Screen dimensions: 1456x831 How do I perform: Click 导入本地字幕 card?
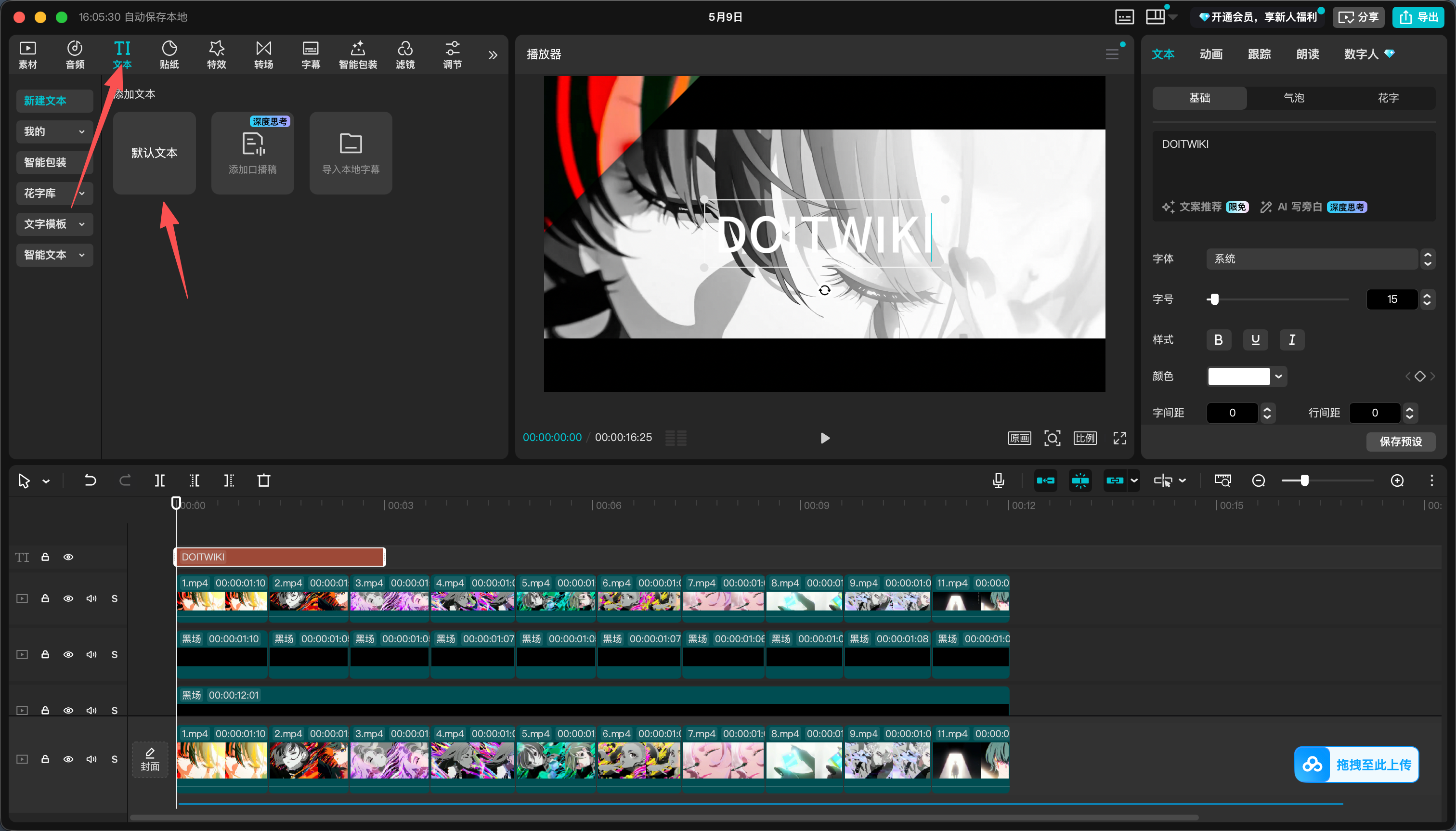click(351, 153)
